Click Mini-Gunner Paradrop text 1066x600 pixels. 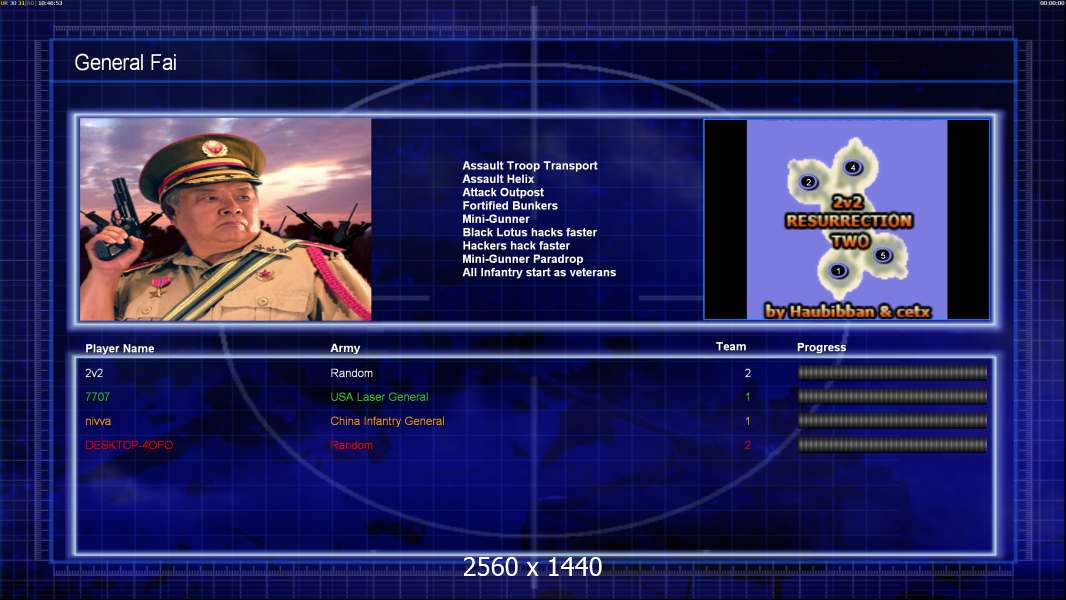[522, 259]
